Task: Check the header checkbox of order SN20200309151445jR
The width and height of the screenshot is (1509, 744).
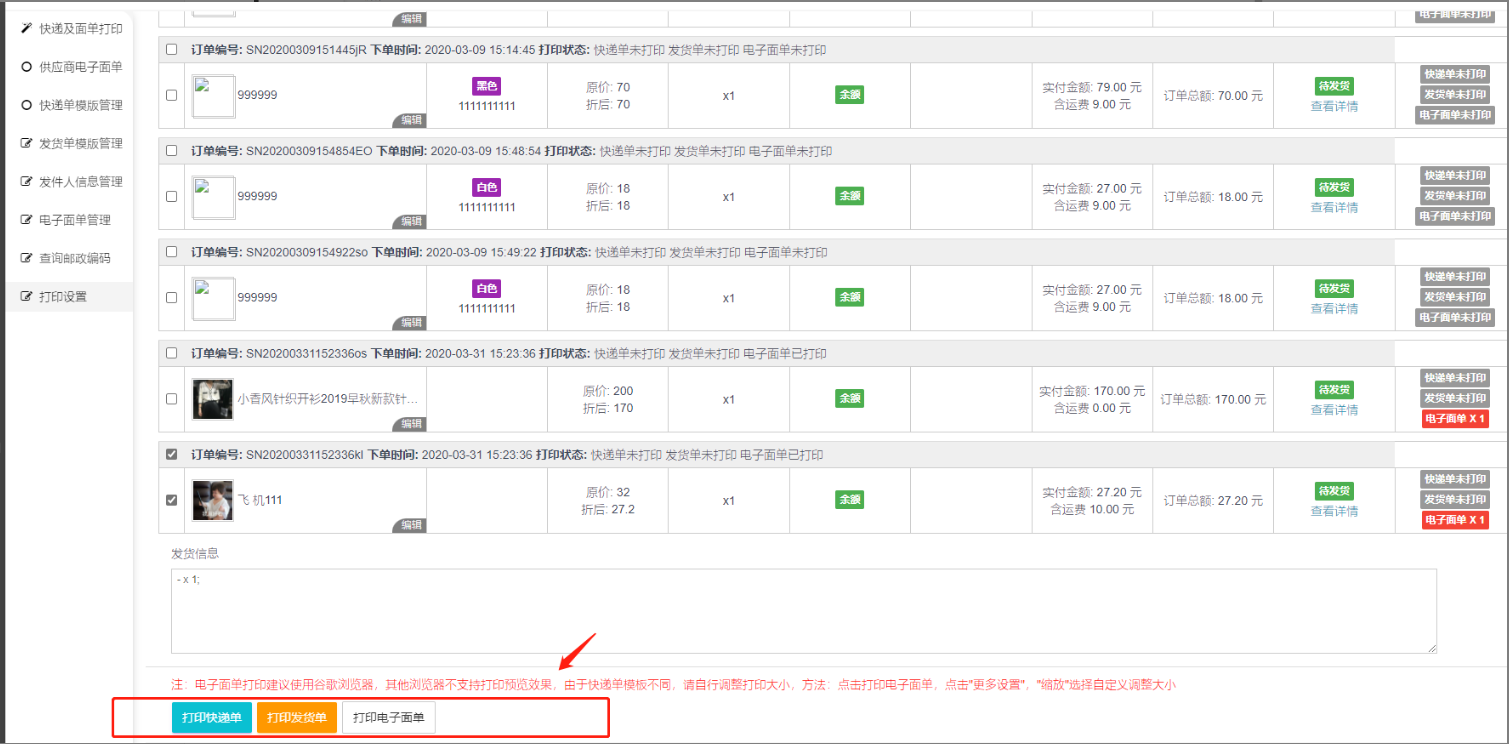Action: pos(172,50)
